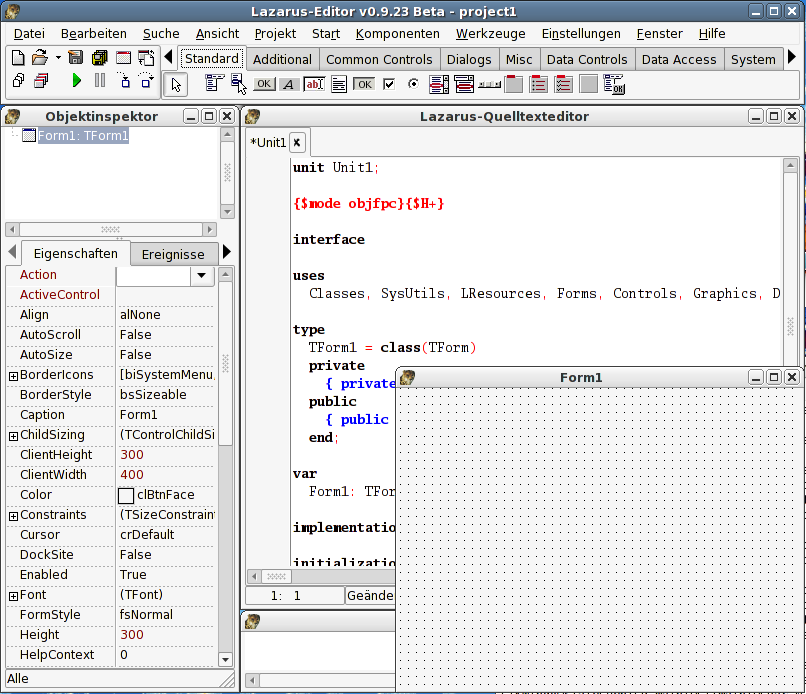Select the TCheckBox component icon

pyautogui.click(x=389, y=84)
